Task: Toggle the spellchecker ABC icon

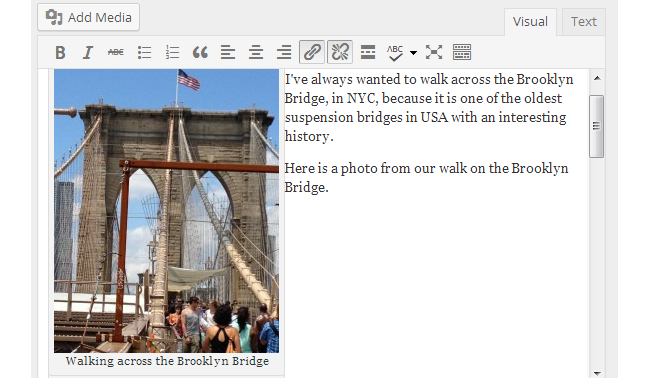Action: pos(395,53)
